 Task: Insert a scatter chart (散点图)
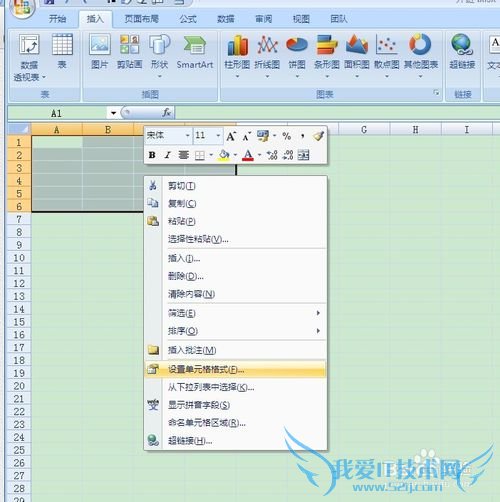[387, 56]
